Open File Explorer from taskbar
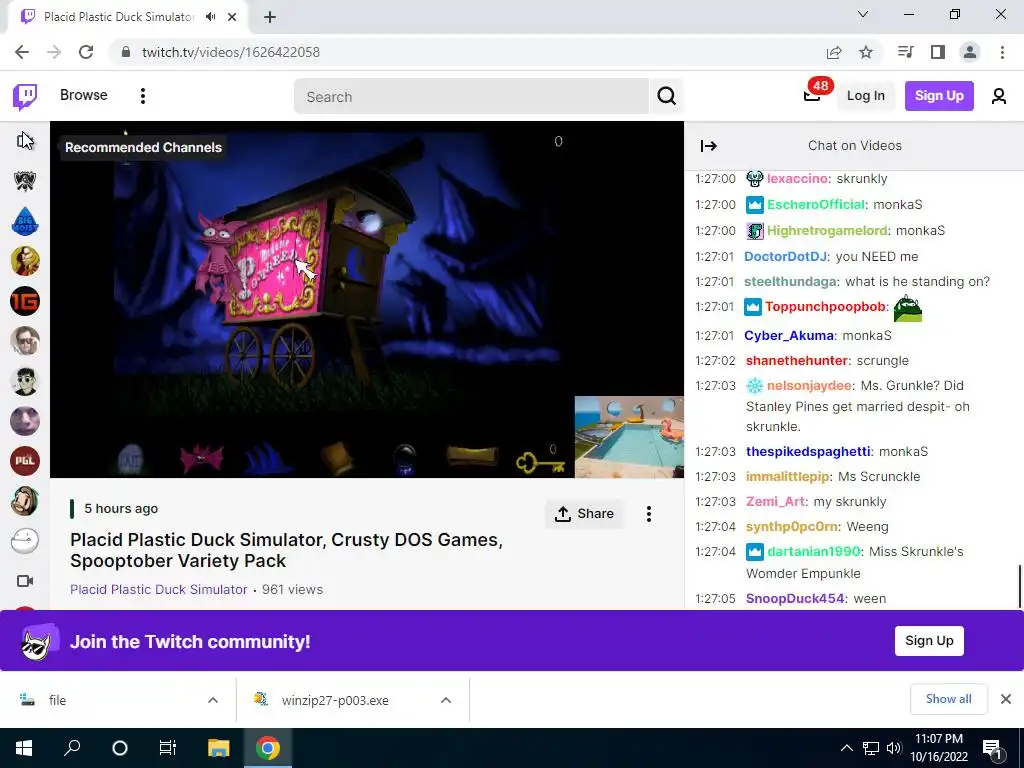Image resolution: width=1024 pixels, height=768 pixels. point(218,747)
